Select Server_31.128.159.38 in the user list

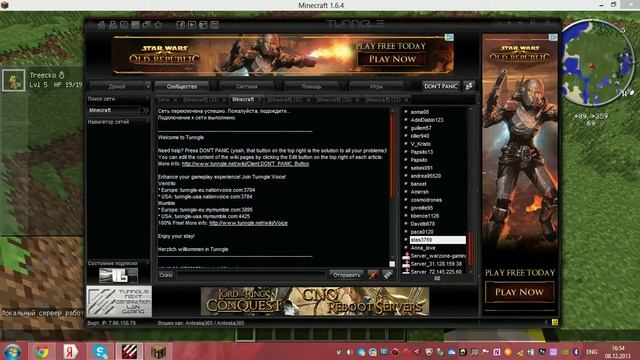(436, 264)
